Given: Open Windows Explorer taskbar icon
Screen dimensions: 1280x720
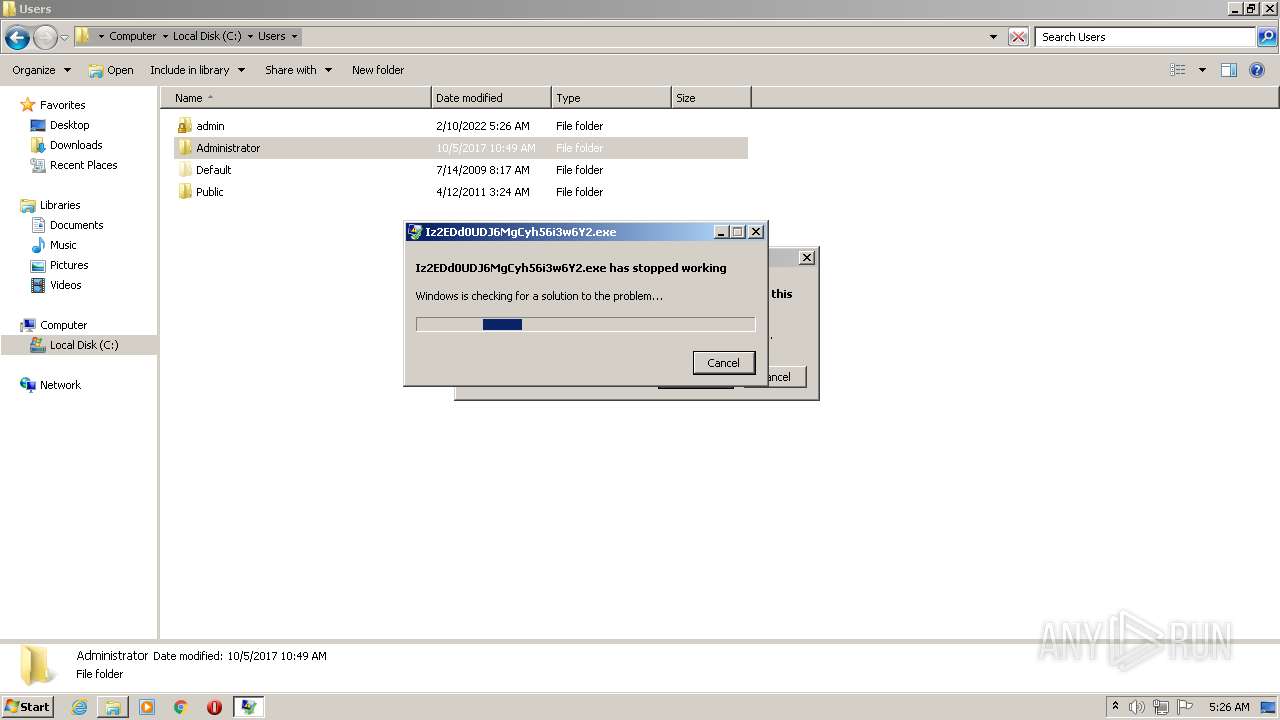Looking at the screenshot, I should (113, 707).
